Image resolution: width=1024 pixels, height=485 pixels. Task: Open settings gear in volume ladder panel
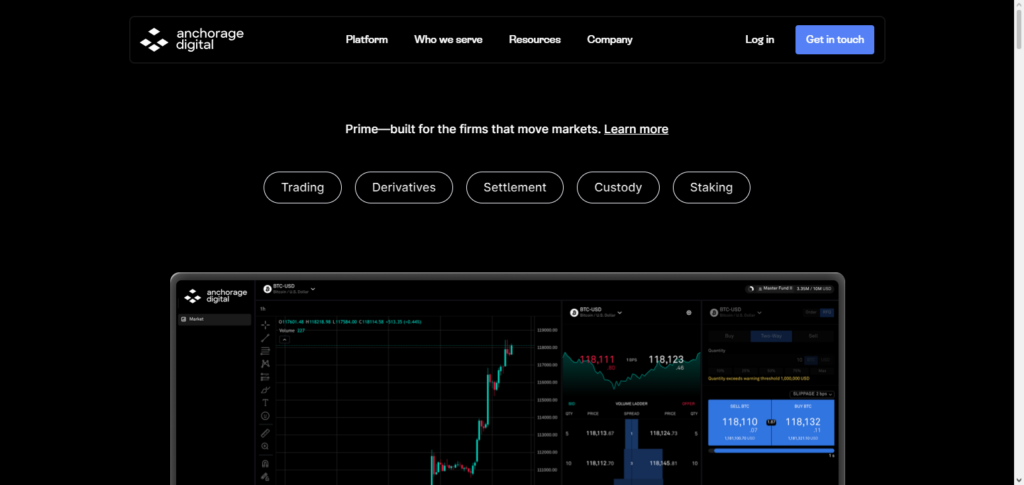689,312
